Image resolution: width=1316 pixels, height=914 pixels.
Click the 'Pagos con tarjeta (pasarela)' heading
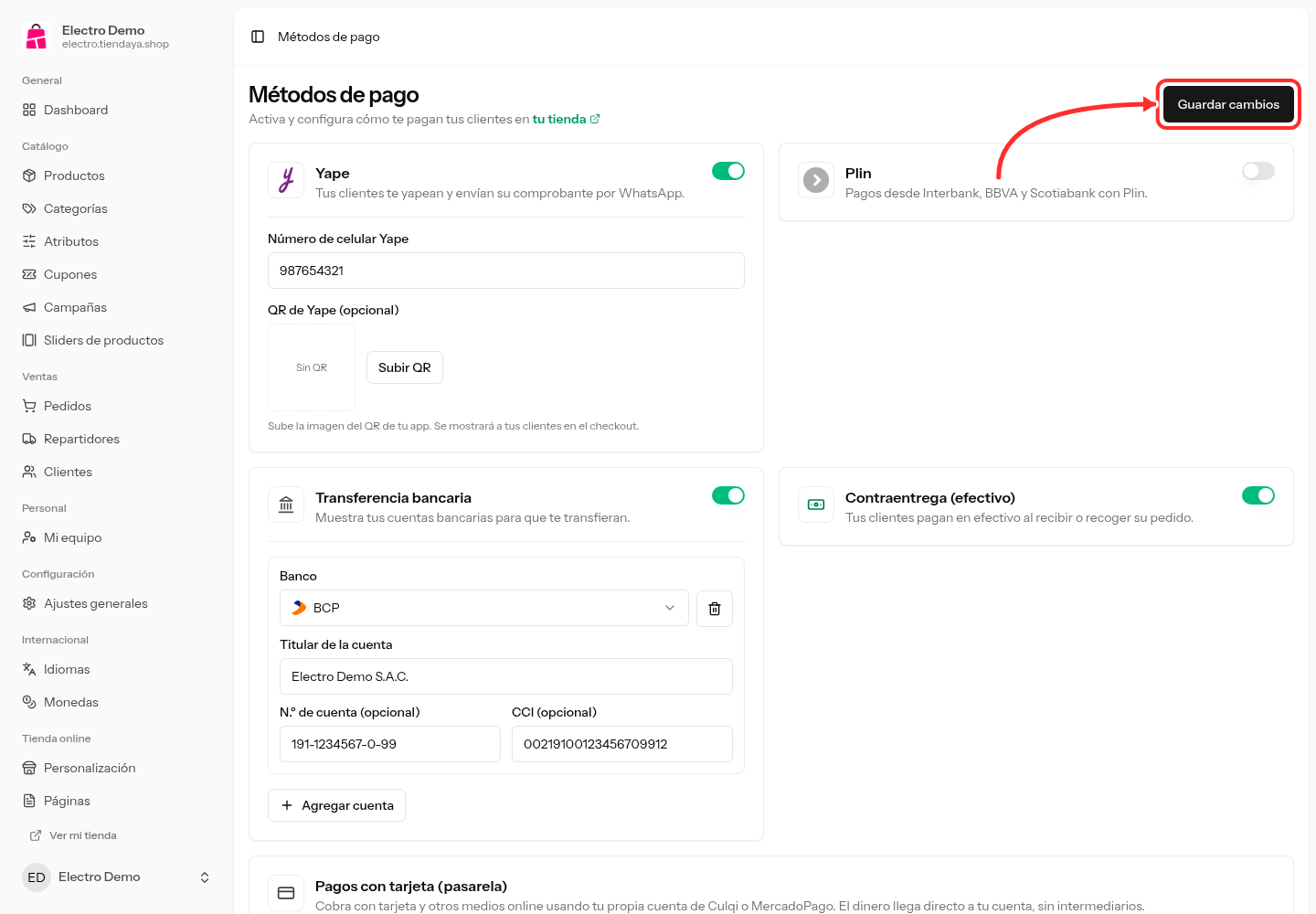click(x=411, y=886)
